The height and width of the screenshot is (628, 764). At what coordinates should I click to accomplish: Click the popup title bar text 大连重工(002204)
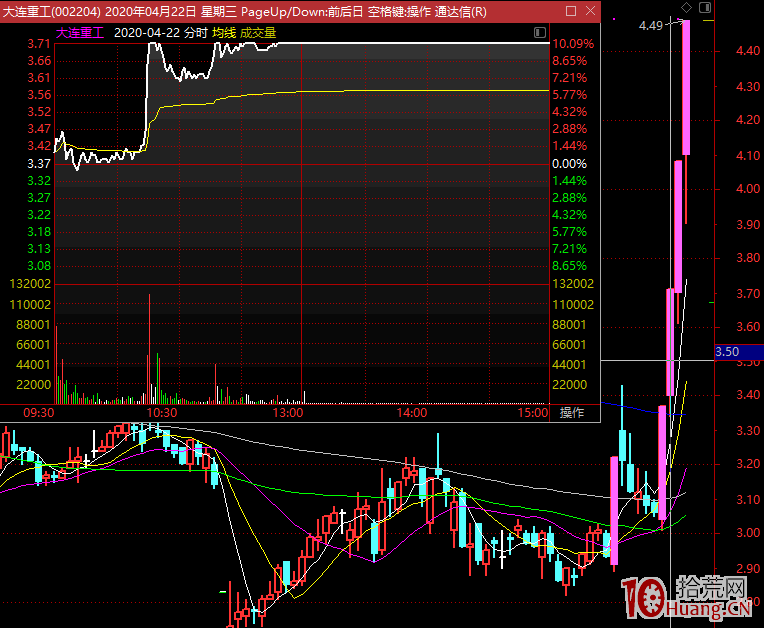52,11
